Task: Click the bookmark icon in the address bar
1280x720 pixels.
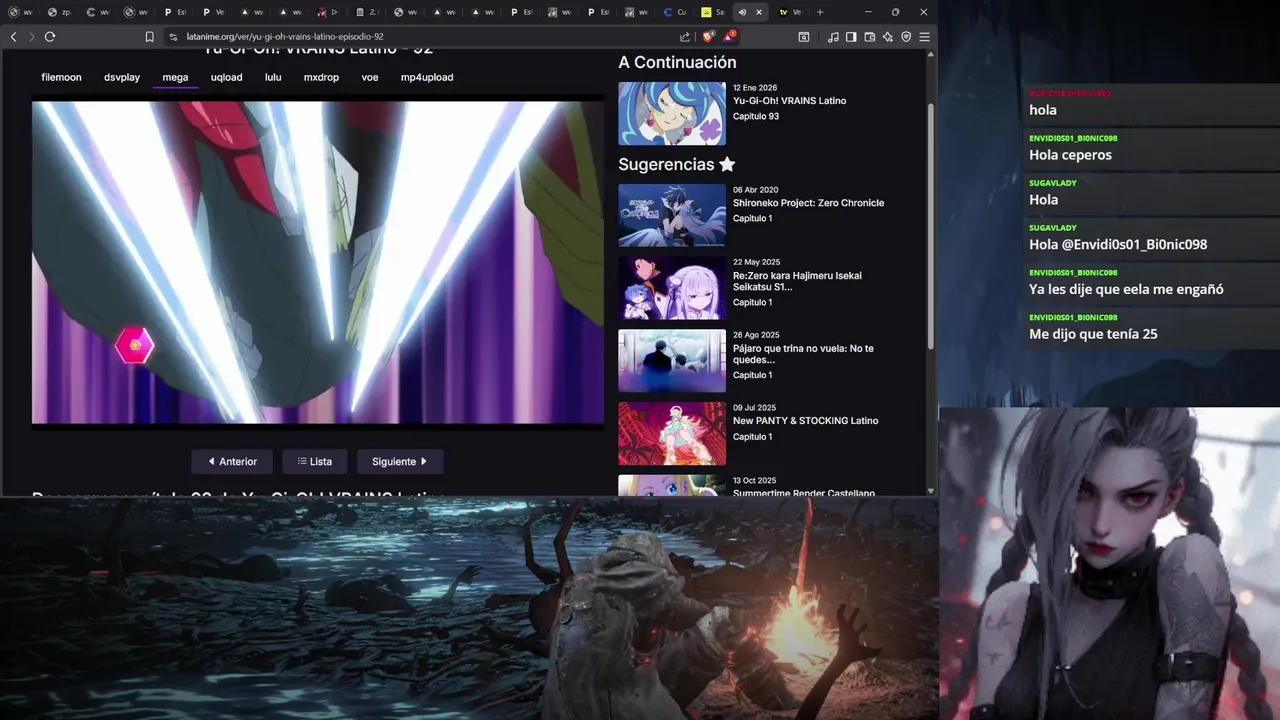Action: tap(149, 36)
